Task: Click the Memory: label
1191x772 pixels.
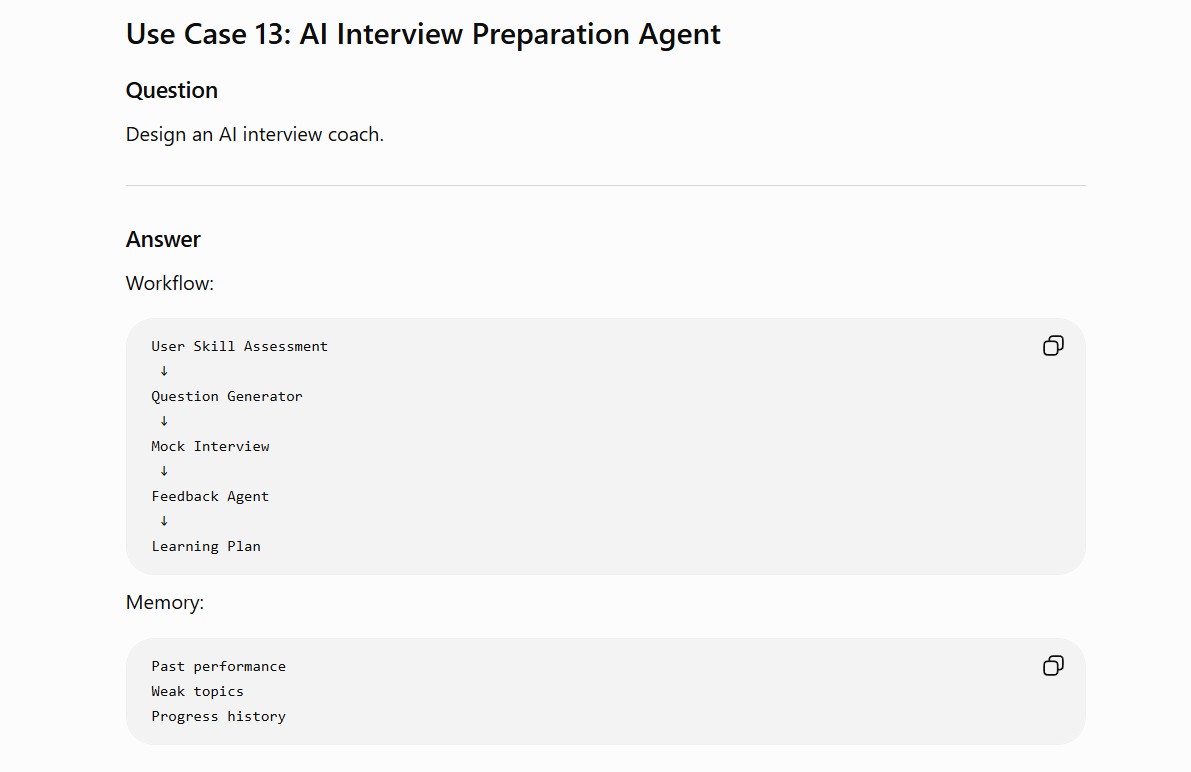Action: 165,603
